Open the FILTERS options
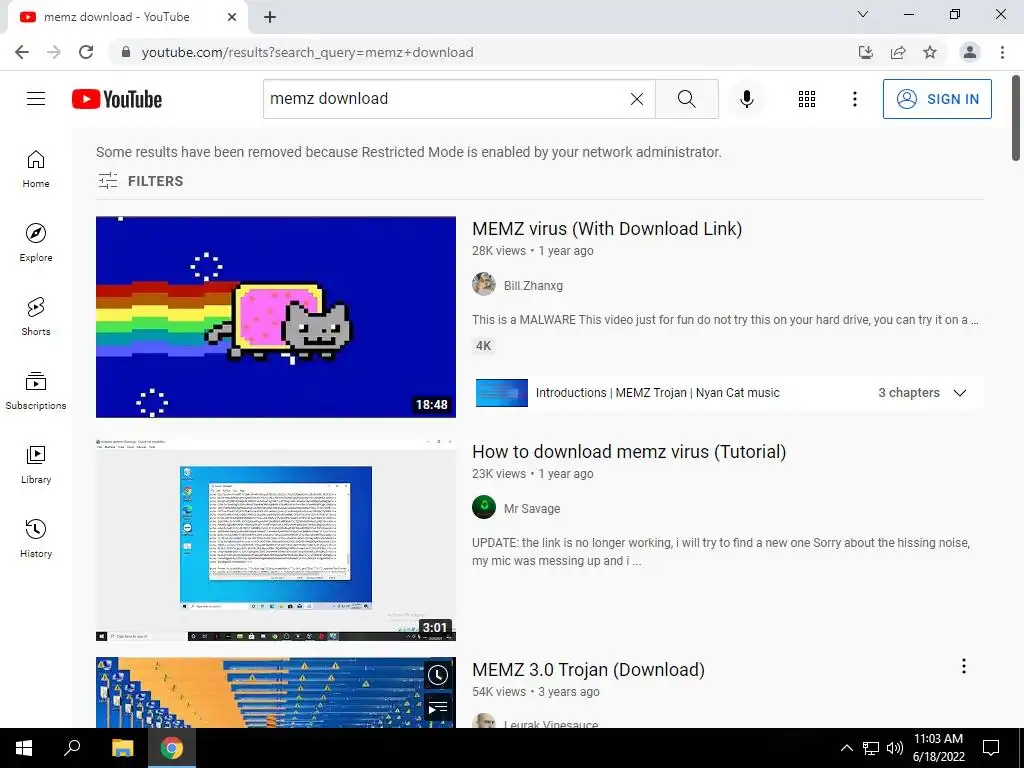 [140, 181]
